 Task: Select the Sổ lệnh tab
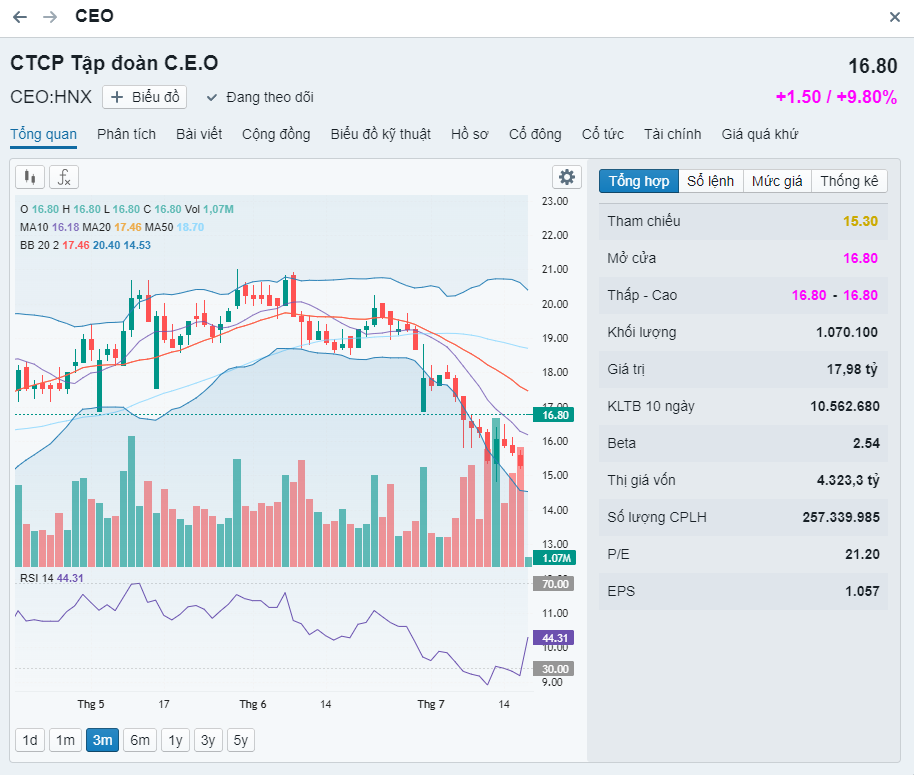coord(710,181)
